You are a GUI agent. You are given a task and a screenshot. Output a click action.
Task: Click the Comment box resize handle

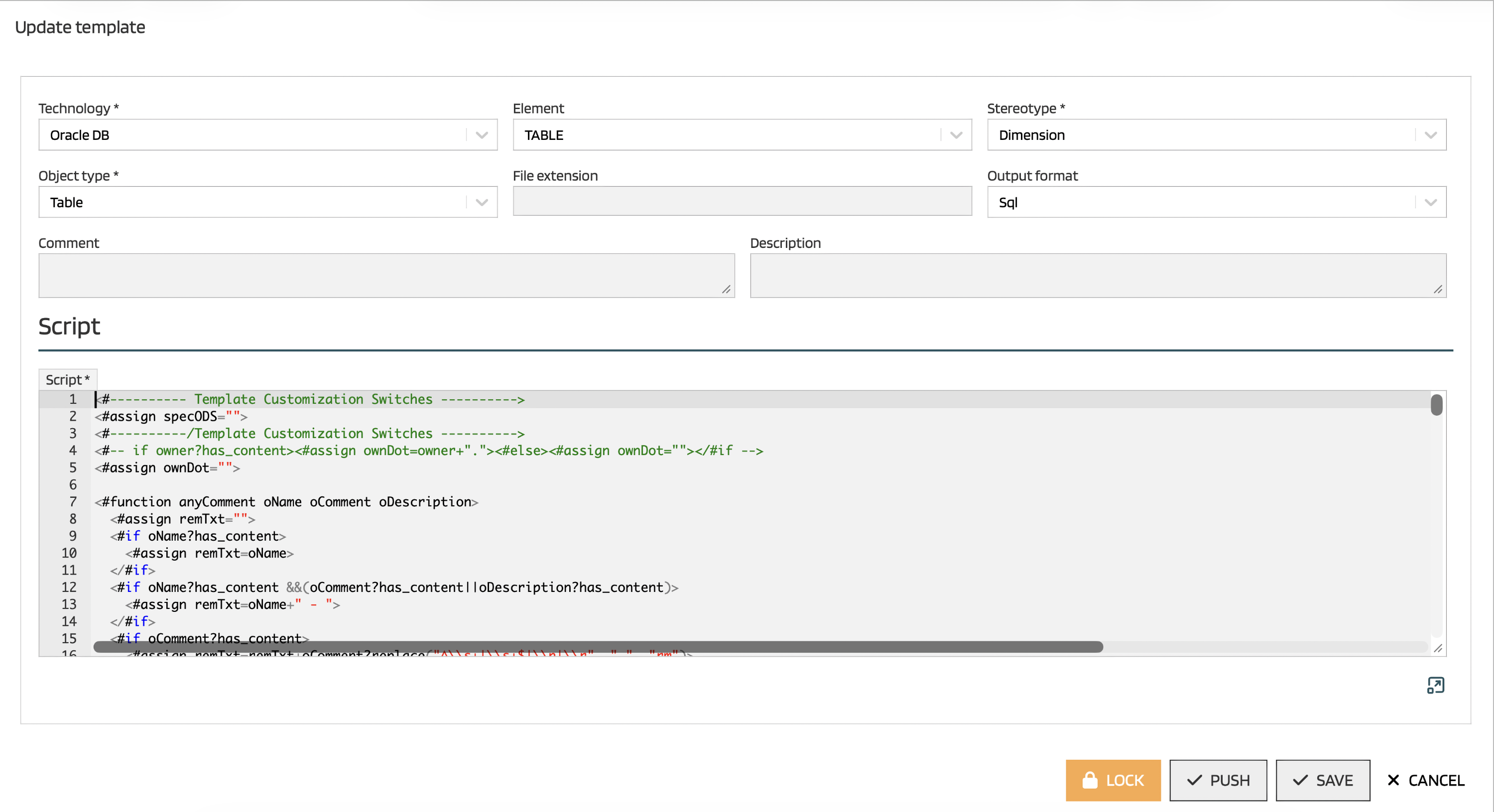point(726,289)
